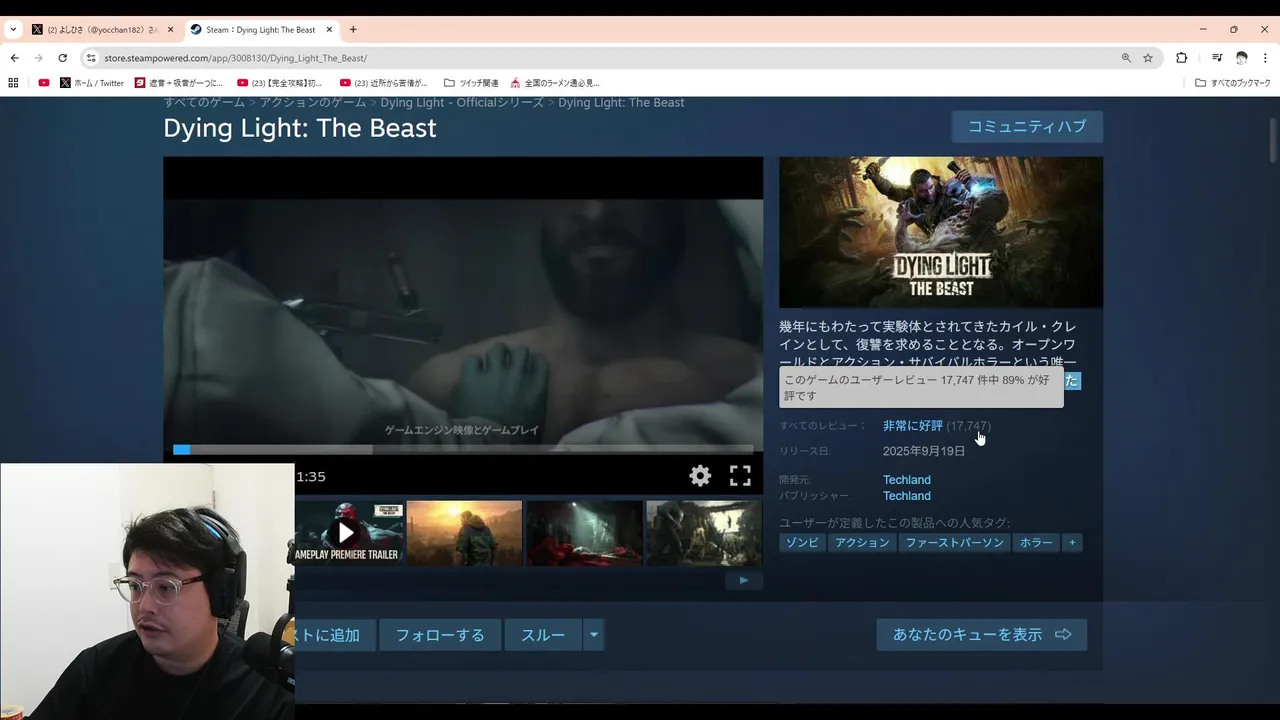Select the アクション tag
Viewport: 1280px width, 720px height.
(x=862, y=543)
